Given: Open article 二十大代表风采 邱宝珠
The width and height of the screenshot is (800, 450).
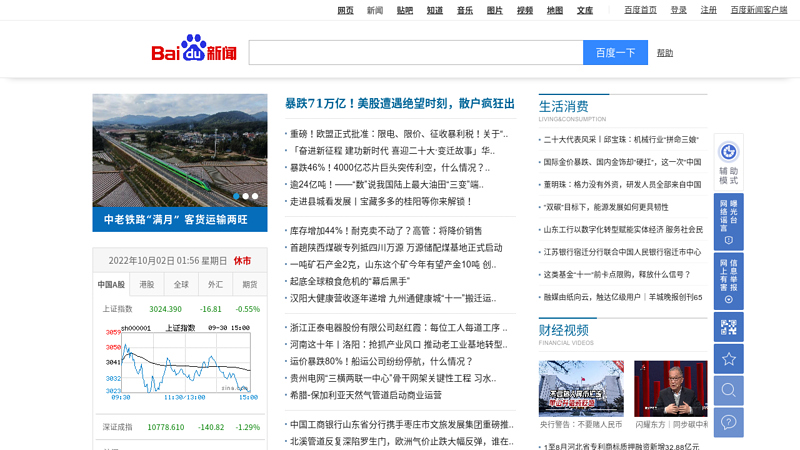Looking at the screenshot, I should [621, 139].
